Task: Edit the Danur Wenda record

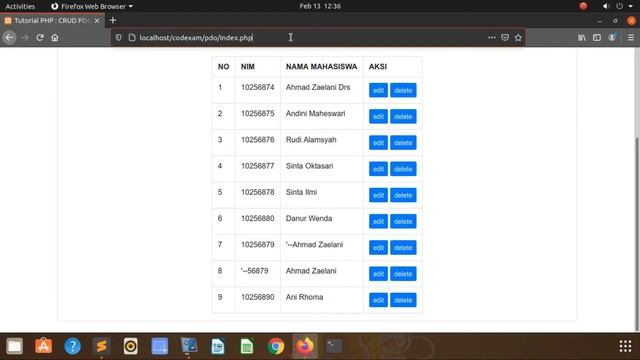Action: click(x=378, y=221)
